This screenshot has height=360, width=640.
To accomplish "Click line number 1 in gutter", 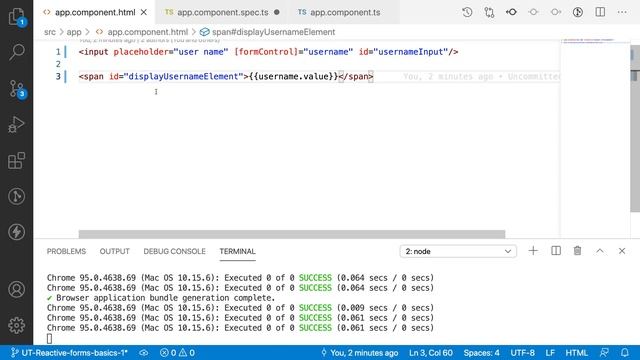I will click(58, 52).
